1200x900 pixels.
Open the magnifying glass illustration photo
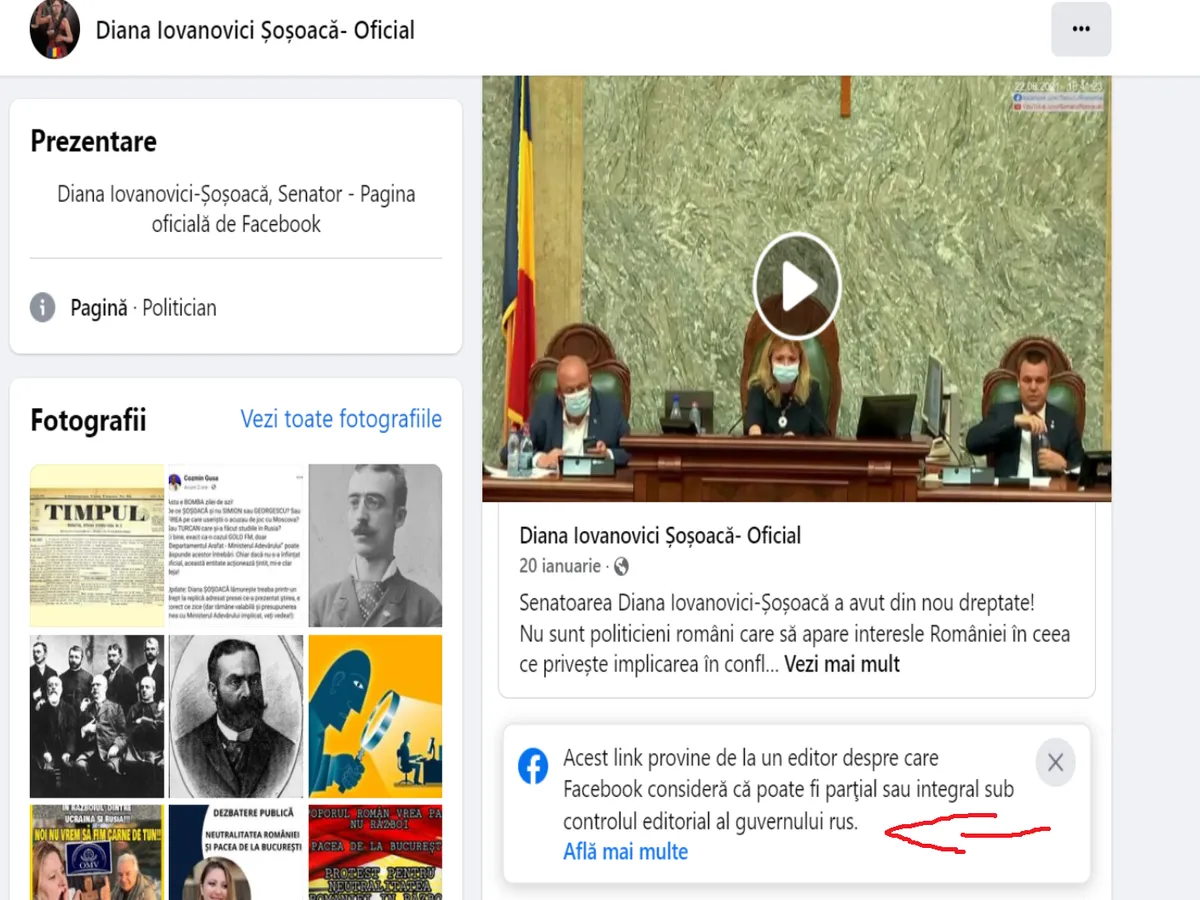(375, 716)
